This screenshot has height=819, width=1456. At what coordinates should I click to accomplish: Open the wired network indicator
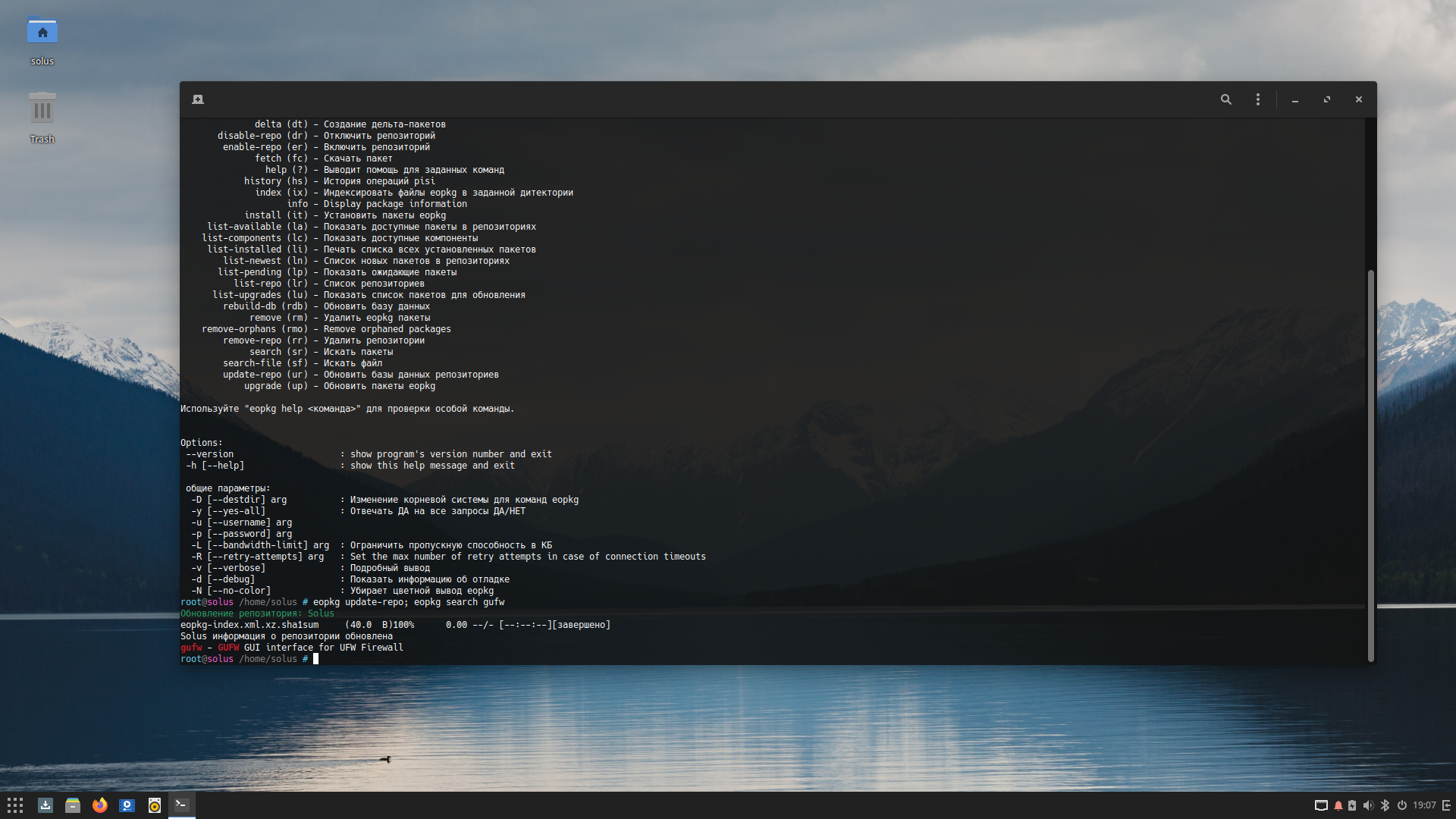[x=1321, y=805]
